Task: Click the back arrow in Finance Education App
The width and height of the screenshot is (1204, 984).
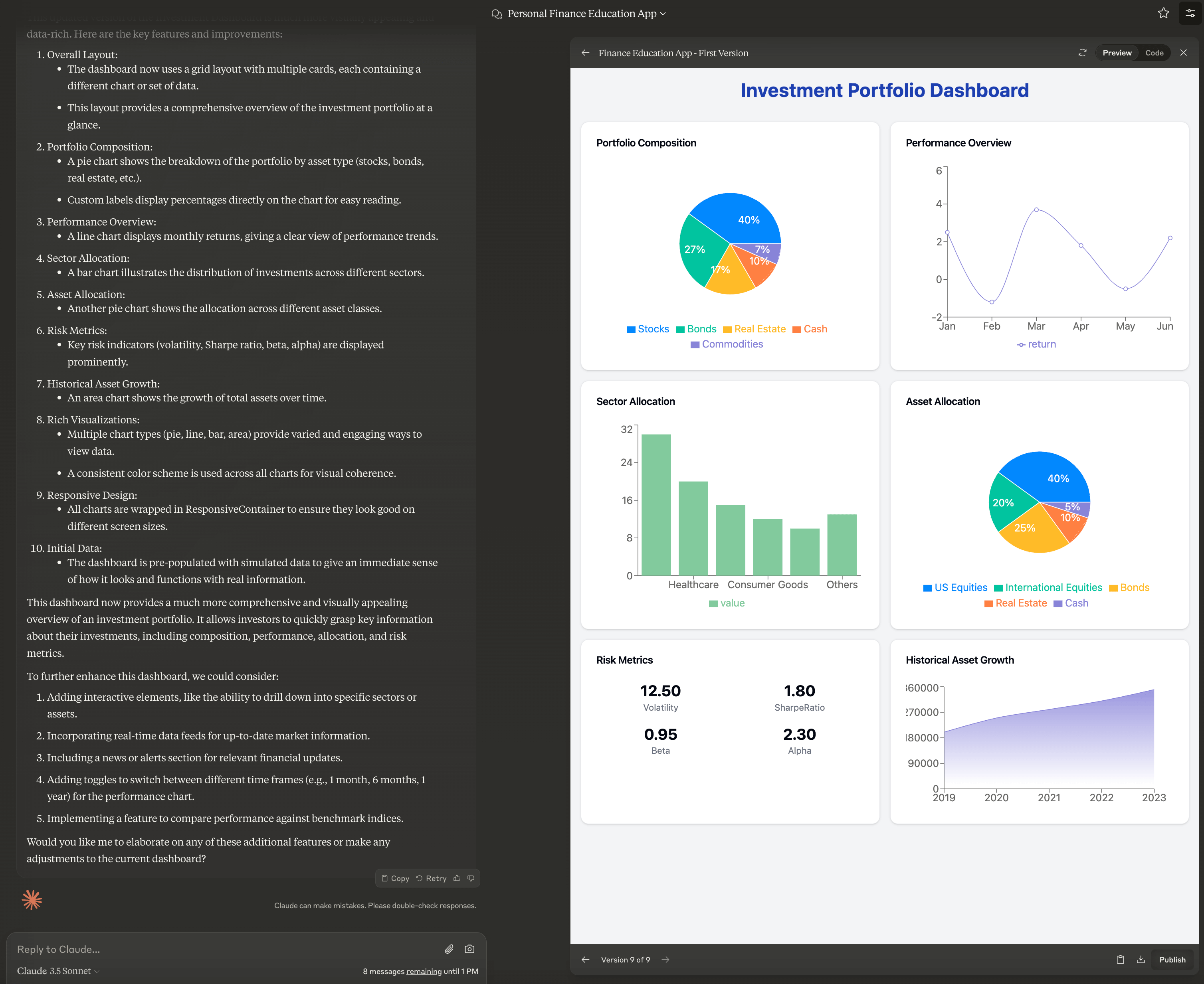Action: [x=587, y=52]
